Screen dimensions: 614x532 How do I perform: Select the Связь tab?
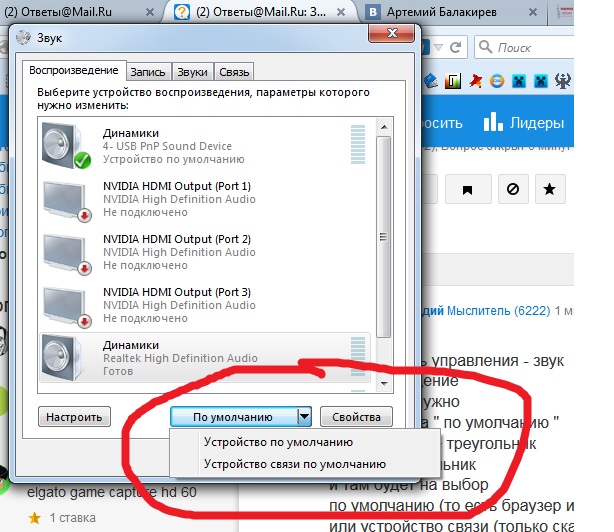[x=234, y=72]
